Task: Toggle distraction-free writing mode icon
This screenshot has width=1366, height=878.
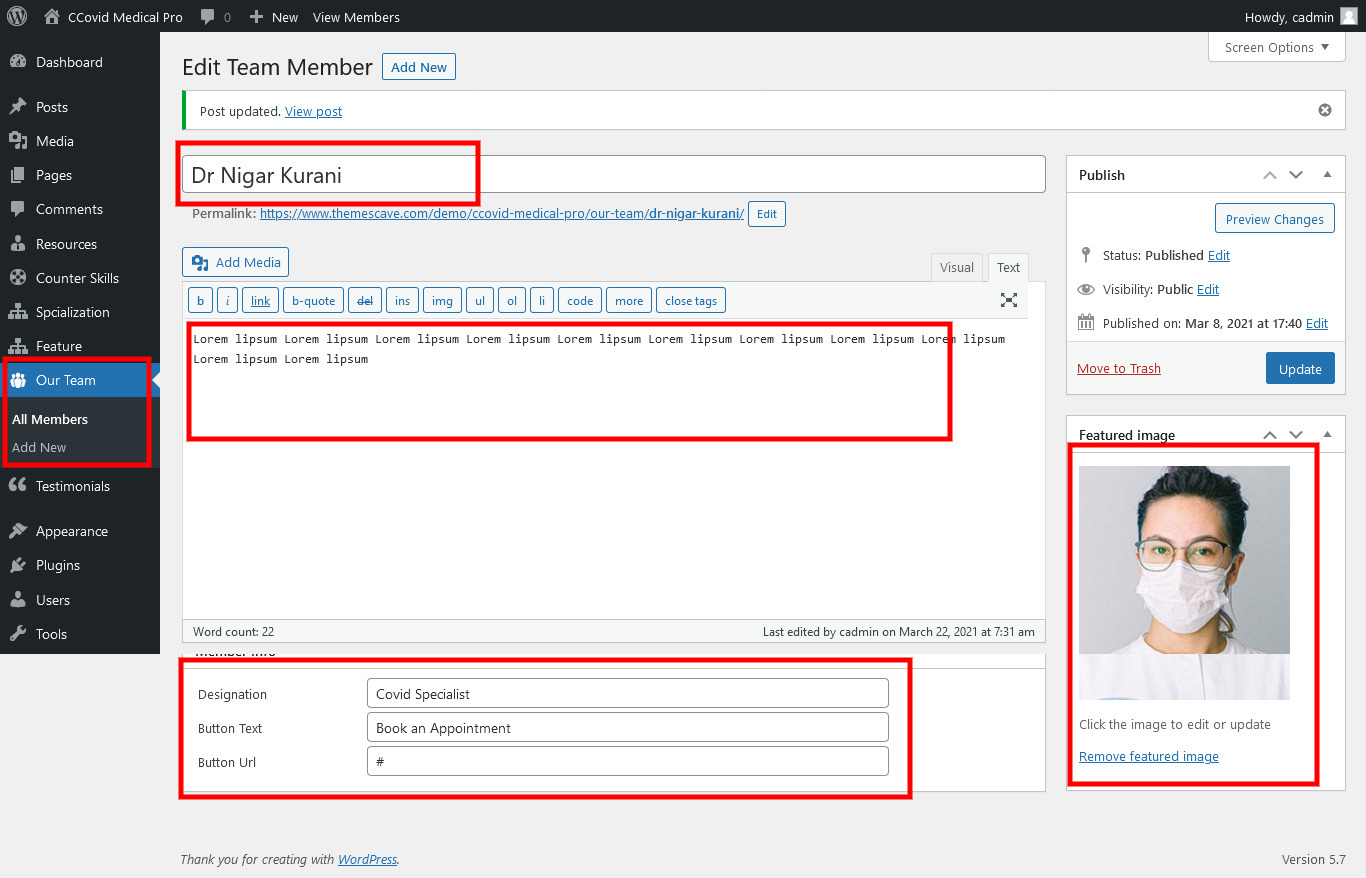Action: (1009, 300)
